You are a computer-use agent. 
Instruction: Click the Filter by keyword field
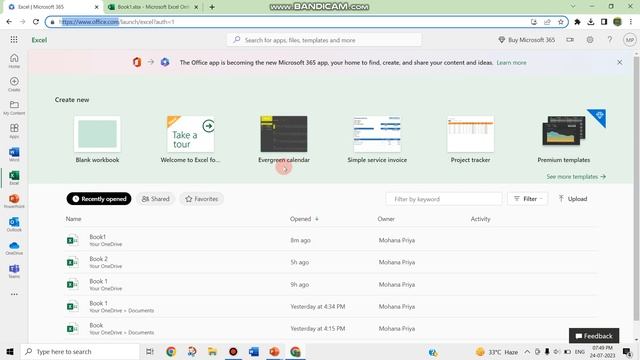pos(444,199)
